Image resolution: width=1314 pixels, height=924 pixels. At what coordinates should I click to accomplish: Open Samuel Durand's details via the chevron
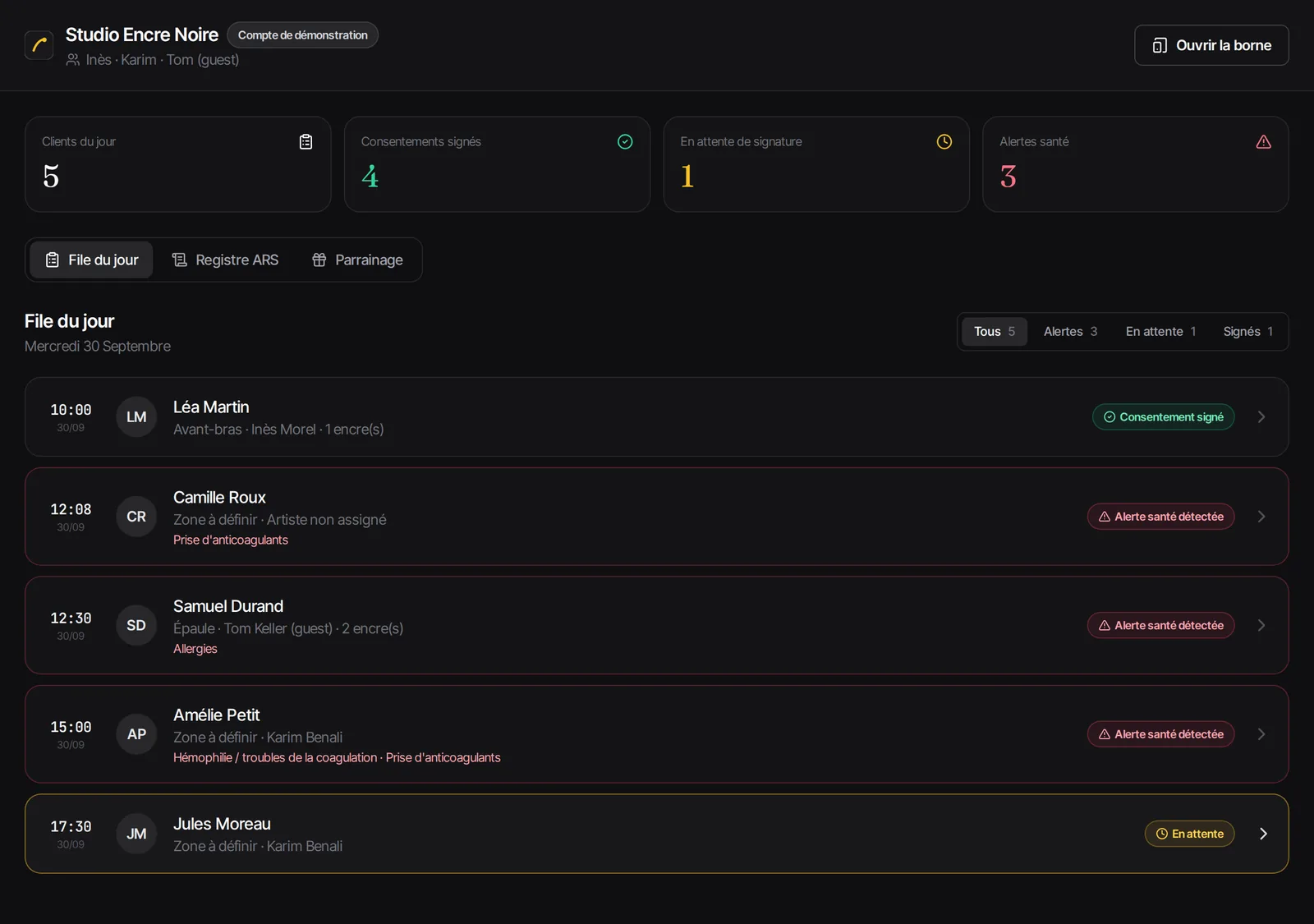click(x=1261, y=626)
